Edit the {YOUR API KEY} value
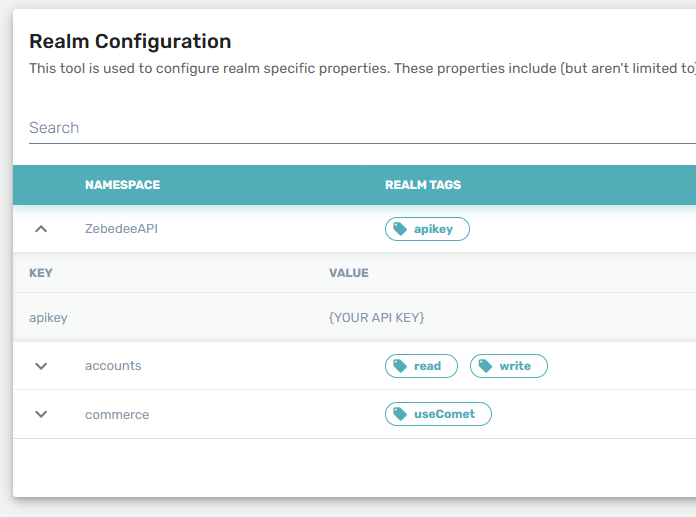The image size is (696, 517). click(x=376, y=318)
